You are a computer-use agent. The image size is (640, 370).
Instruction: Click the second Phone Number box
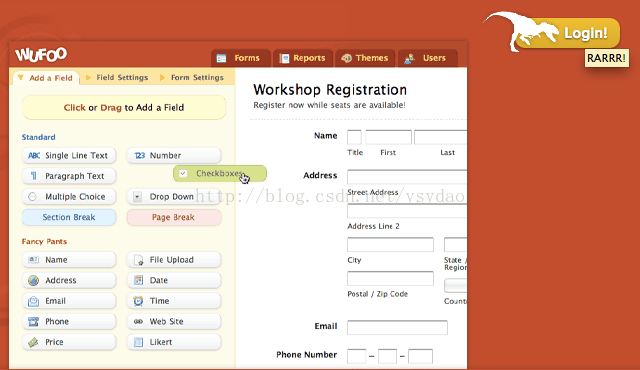coord(387,356)
